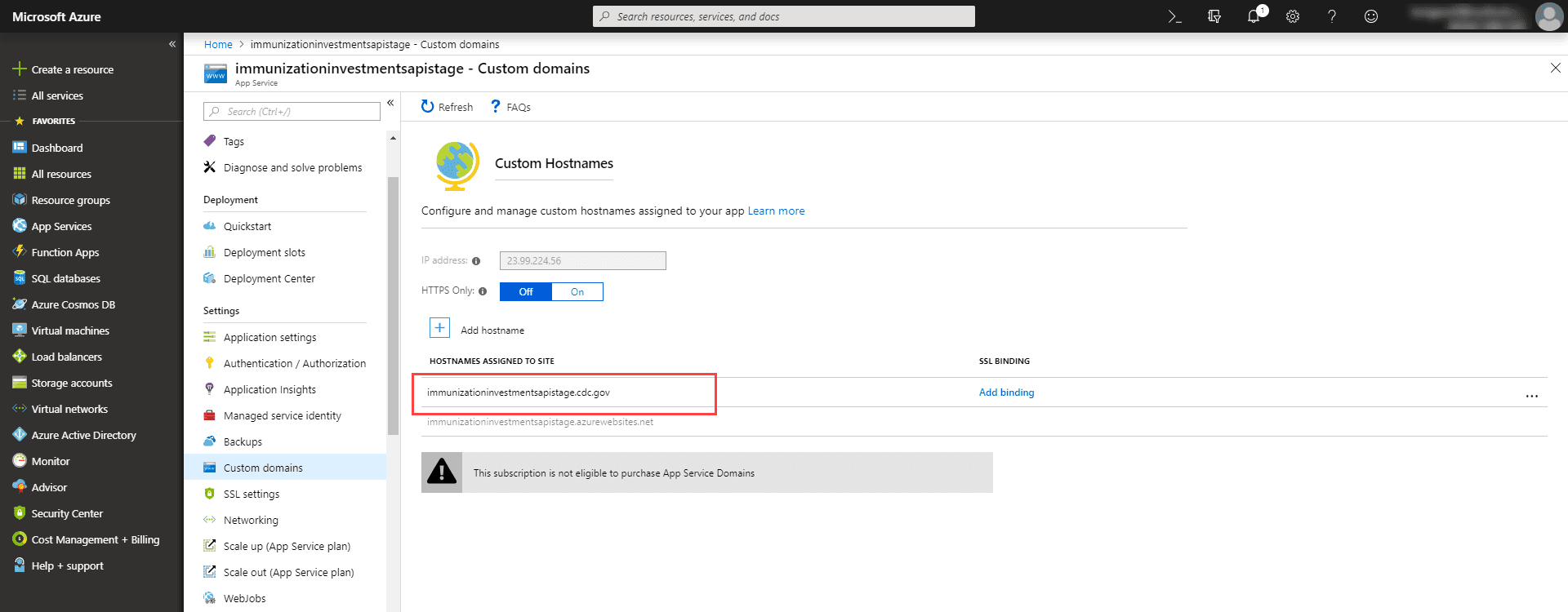
Task: Open Monitor in favorites
Action: tap(51, 461)
